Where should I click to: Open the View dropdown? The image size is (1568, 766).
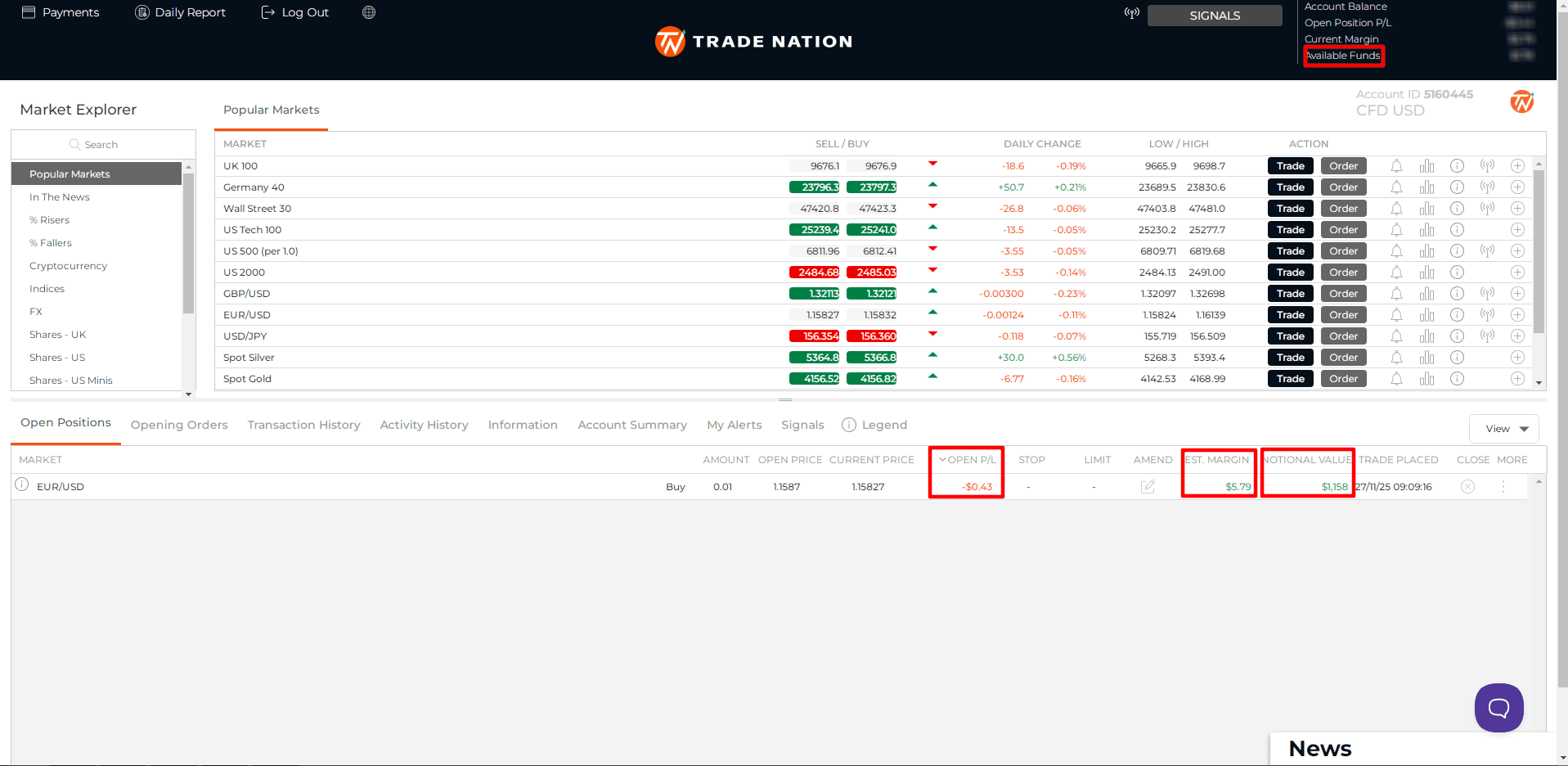point(1504,429)
